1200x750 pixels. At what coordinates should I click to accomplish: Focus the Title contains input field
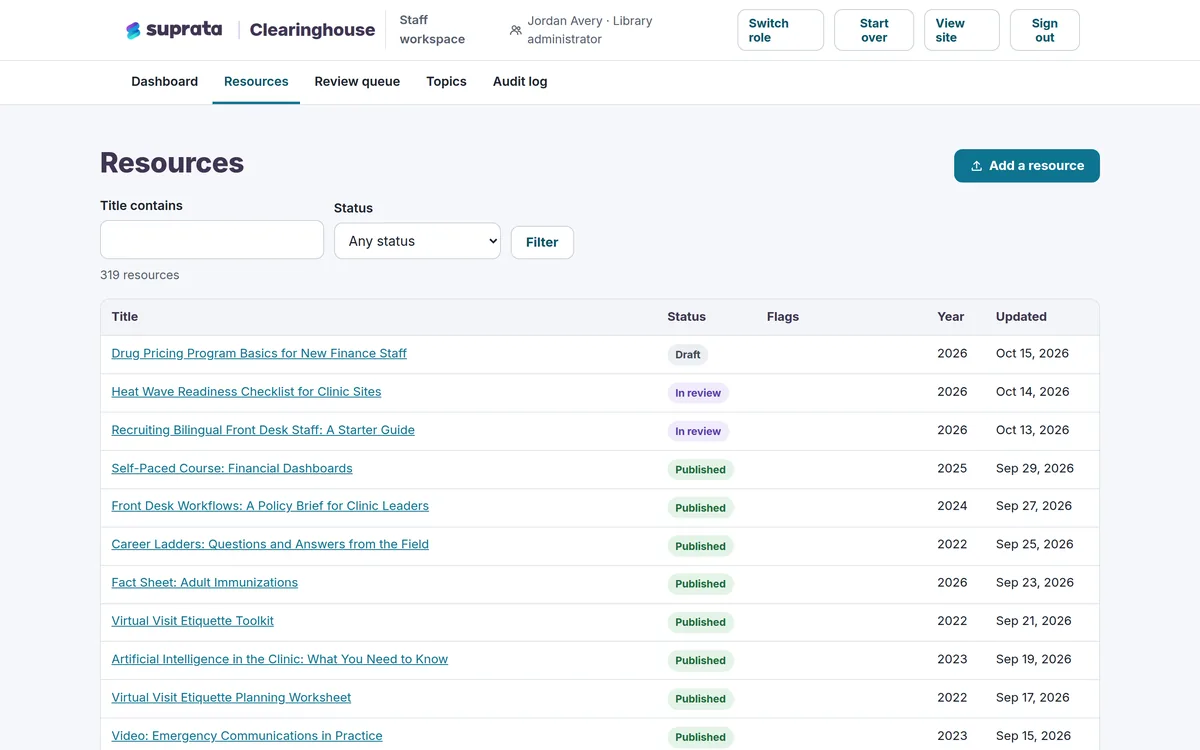coord(212,240)
